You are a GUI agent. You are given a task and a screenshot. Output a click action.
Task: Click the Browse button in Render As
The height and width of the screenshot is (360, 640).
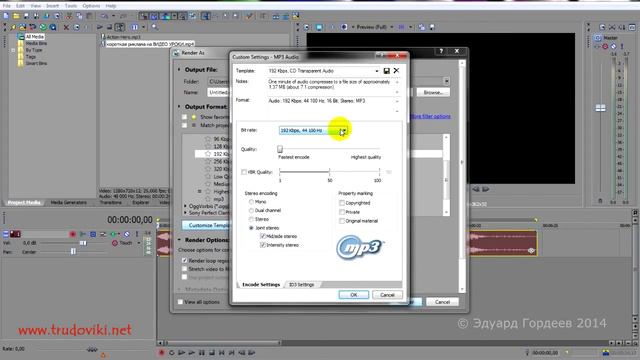[433, 93]
